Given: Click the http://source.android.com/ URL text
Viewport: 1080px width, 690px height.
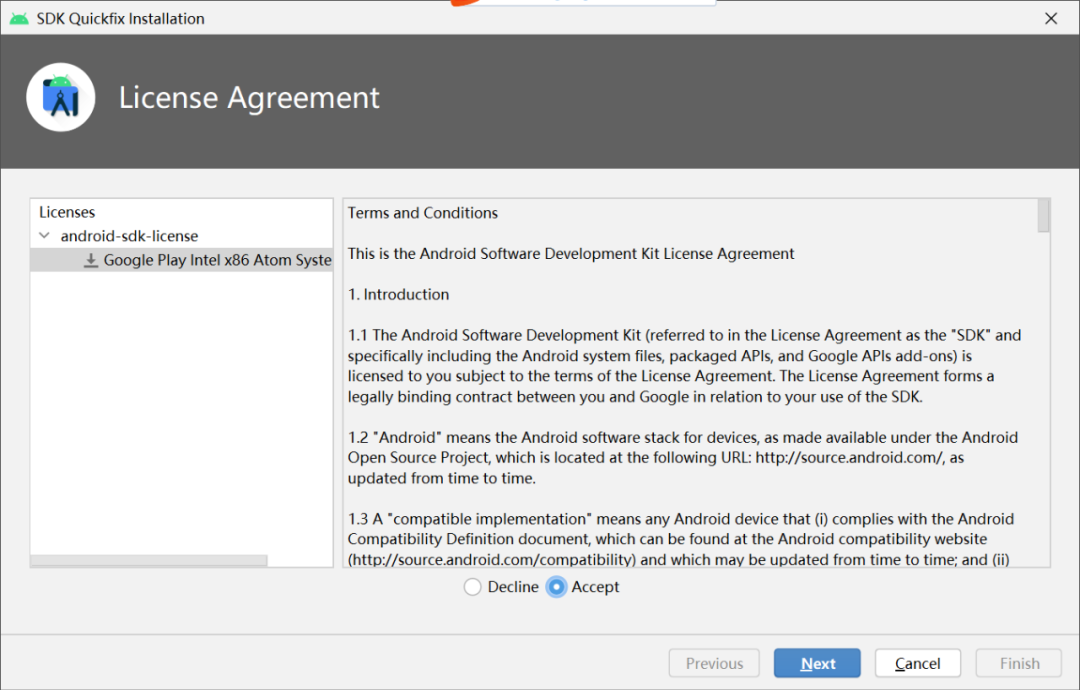Looking at the screenshot, I should 850,457.
